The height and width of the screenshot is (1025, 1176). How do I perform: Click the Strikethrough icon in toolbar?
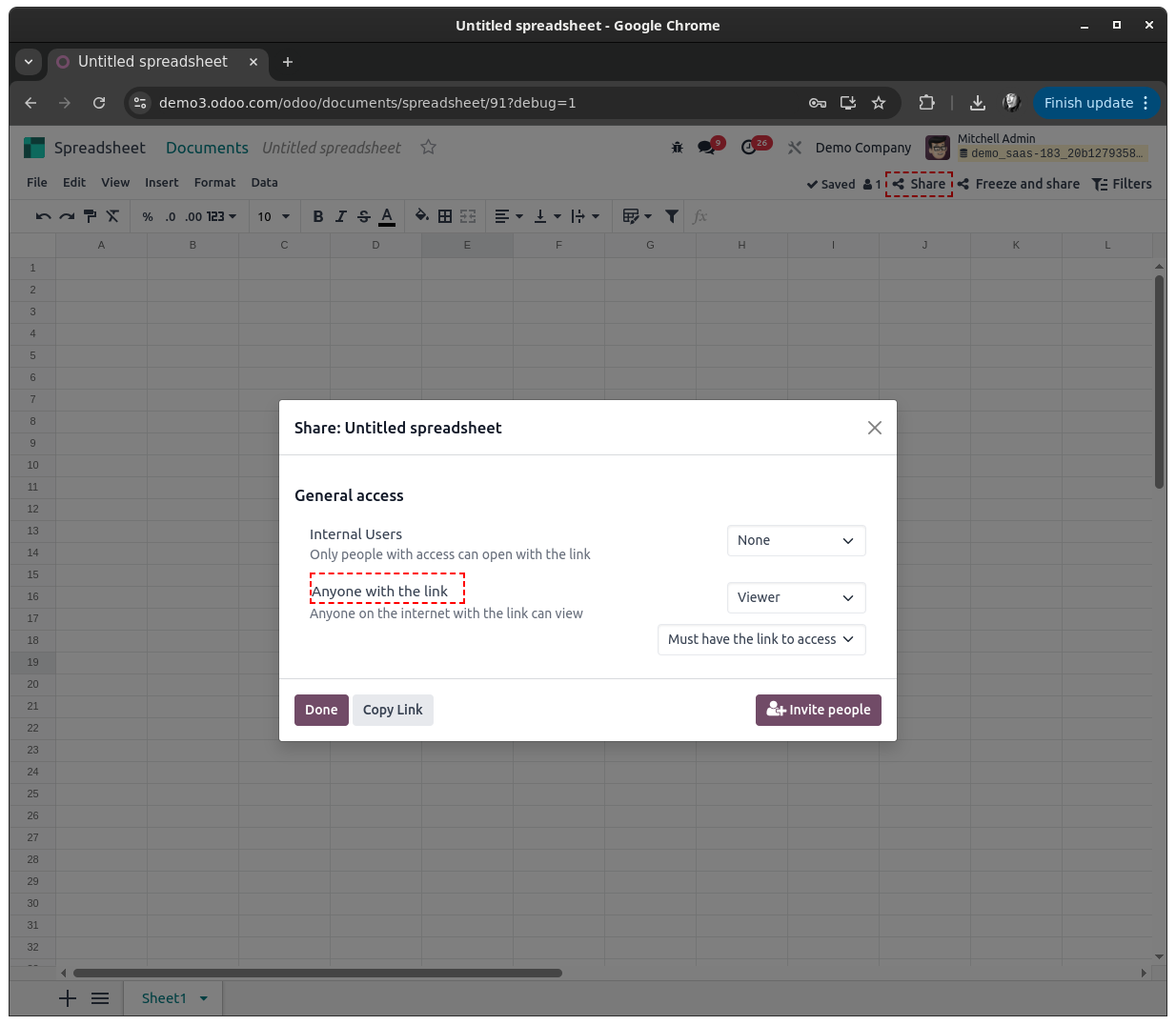tap(364, 217)
